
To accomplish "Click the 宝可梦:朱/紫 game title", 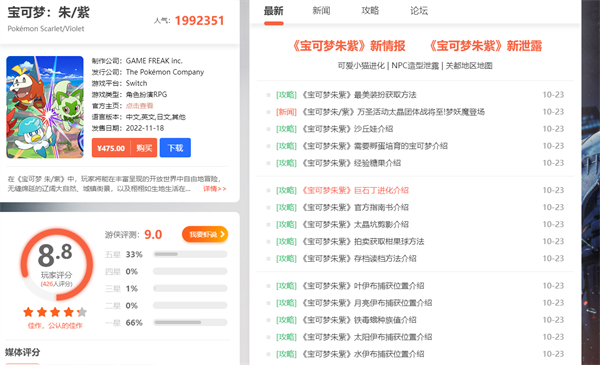I will [x=49, y=12].
